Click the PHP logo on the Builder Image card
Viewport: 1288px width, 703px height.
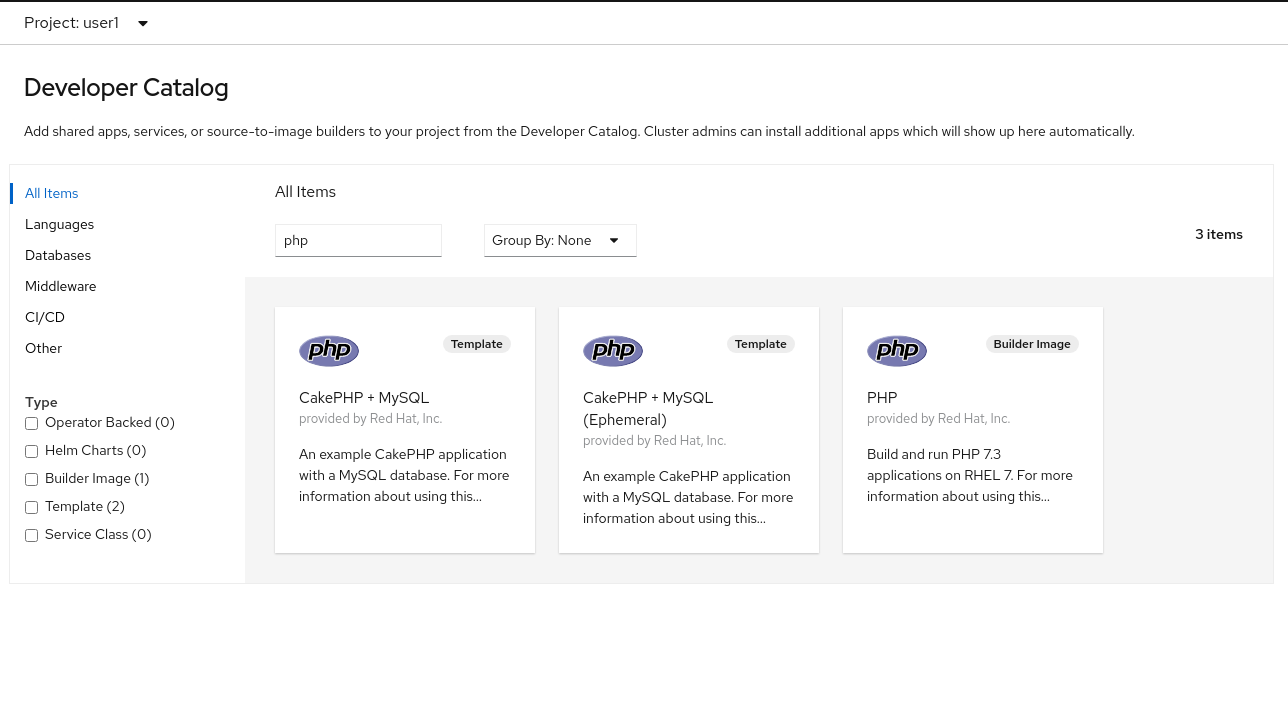[x=897, y=350]
